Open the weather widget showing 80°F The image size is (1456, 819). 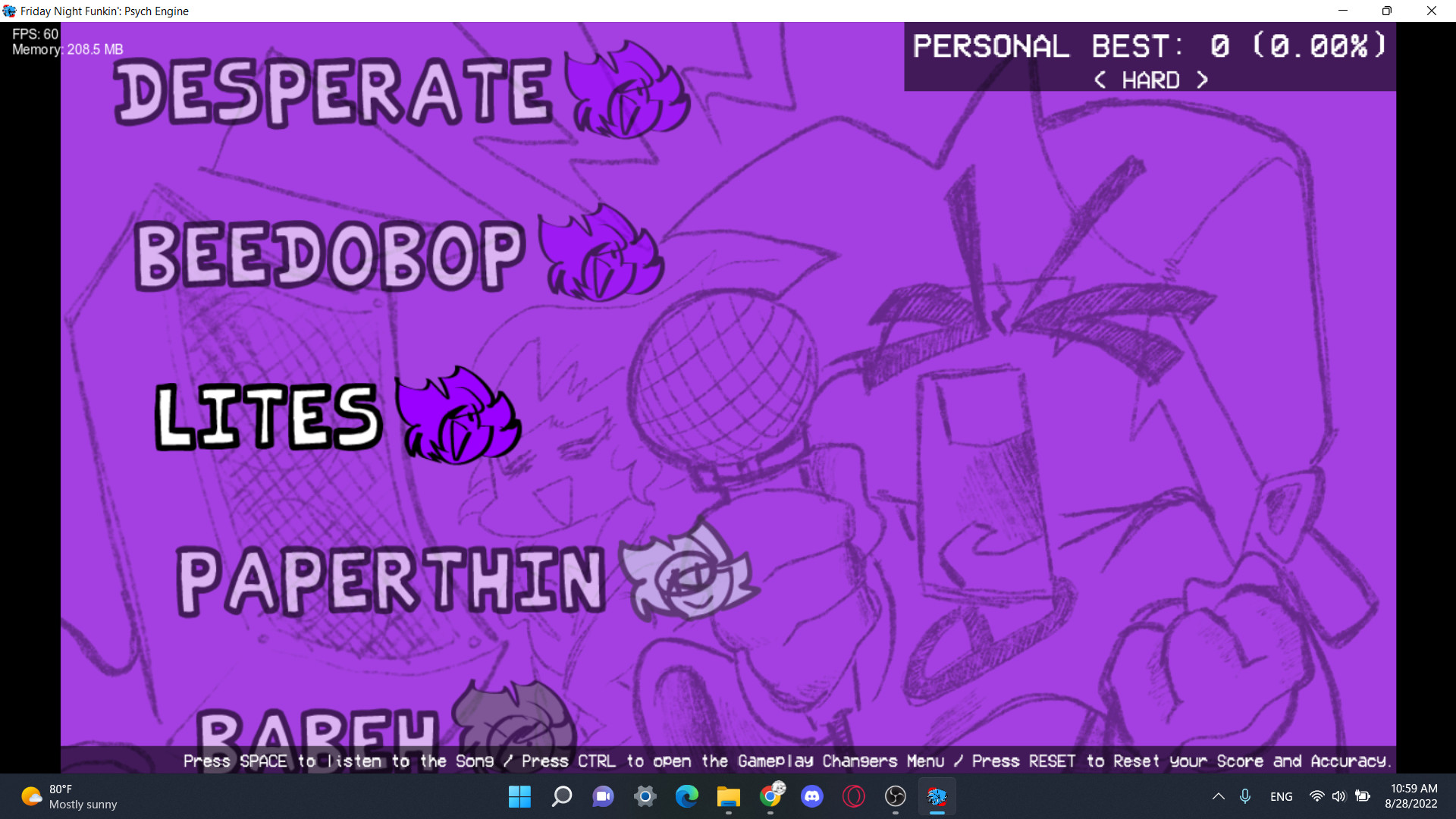69,796
